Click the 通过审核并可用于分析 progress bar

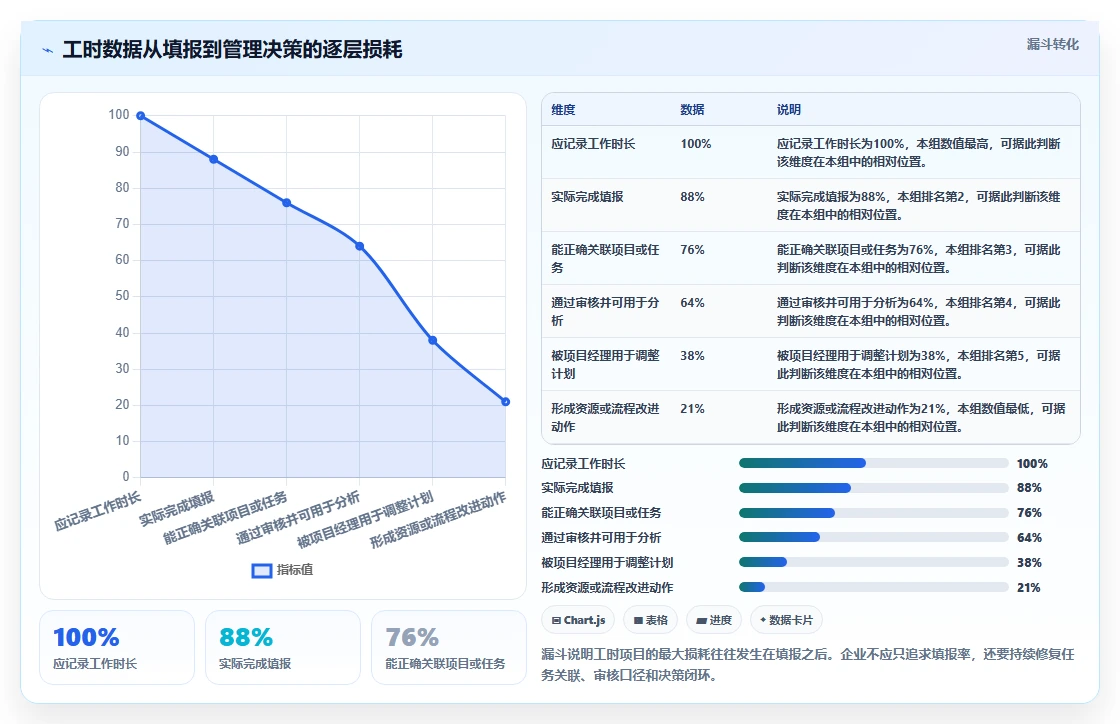pyautogui.click(x=874, y=538)
